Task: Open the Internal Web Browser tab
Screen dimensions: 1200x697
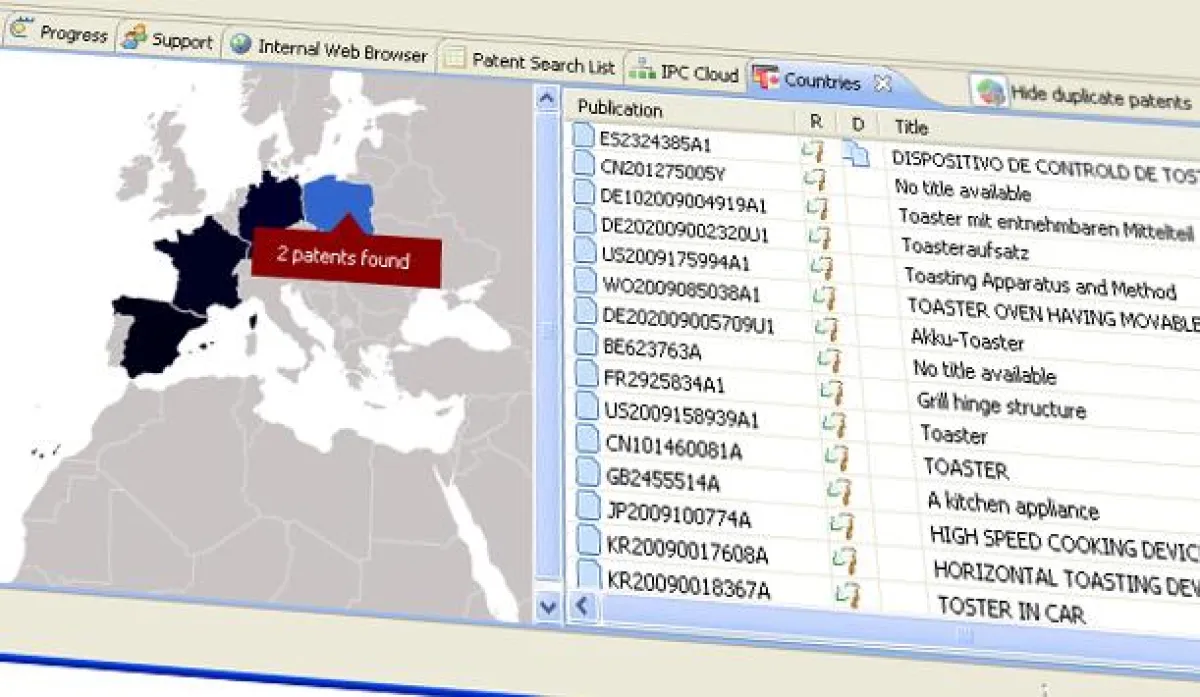Action: (330, 49)
